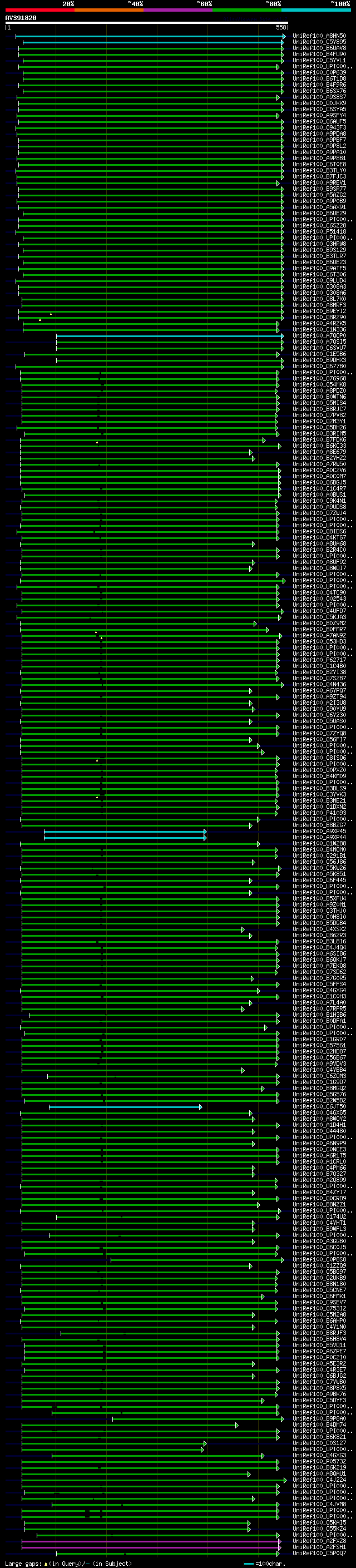Screen dimensions: 356x1568
Task: Select label UniRef100_A7QSI5
Action: point(319,342)
